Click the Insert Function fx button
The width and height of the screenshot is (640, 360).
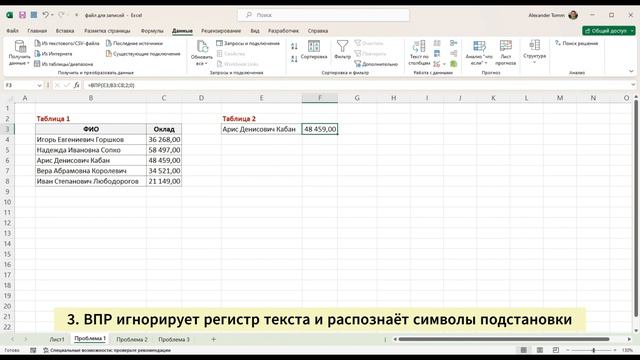tap(76, 85)
